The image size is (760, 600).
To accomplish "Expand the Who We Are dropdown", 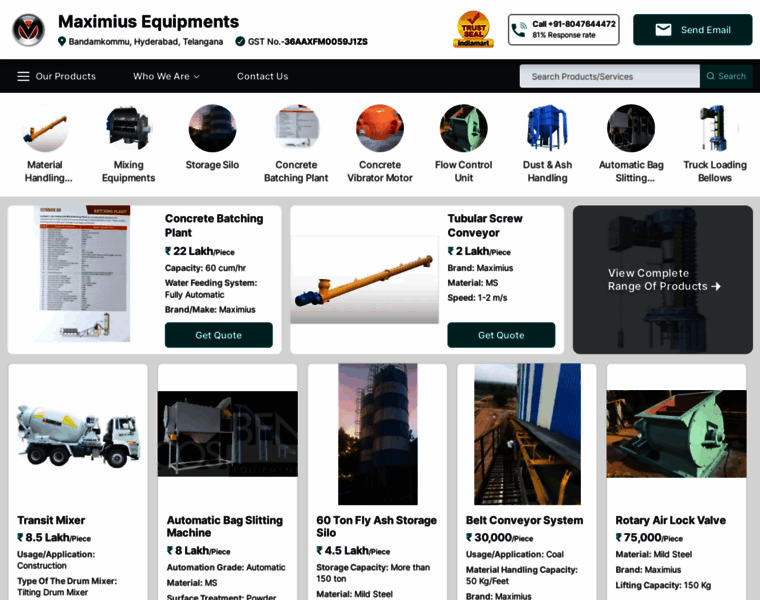I will pos(166,76).
